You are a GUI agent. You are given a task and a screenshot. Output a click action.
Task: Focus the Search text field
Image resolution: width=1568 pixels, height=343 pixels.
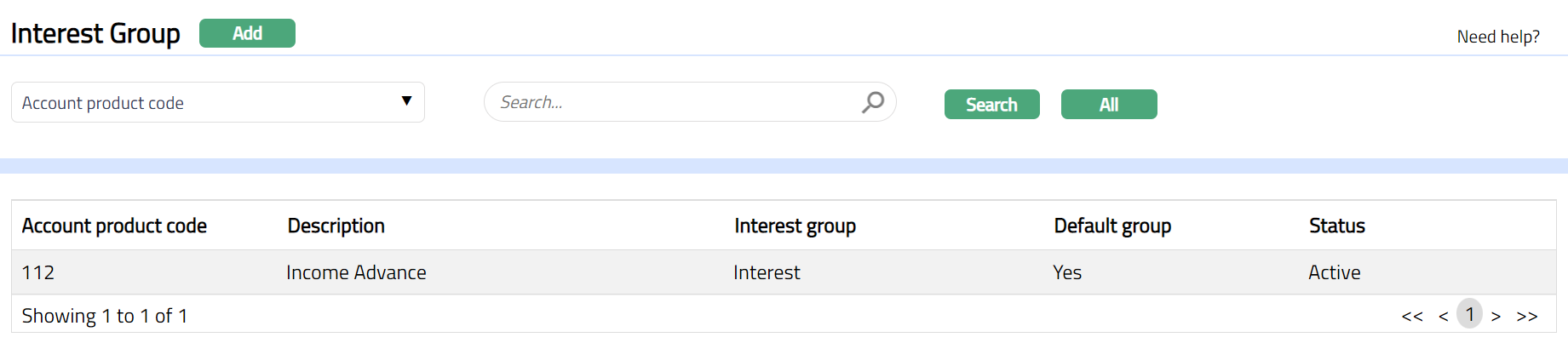(x=673, y=102)
